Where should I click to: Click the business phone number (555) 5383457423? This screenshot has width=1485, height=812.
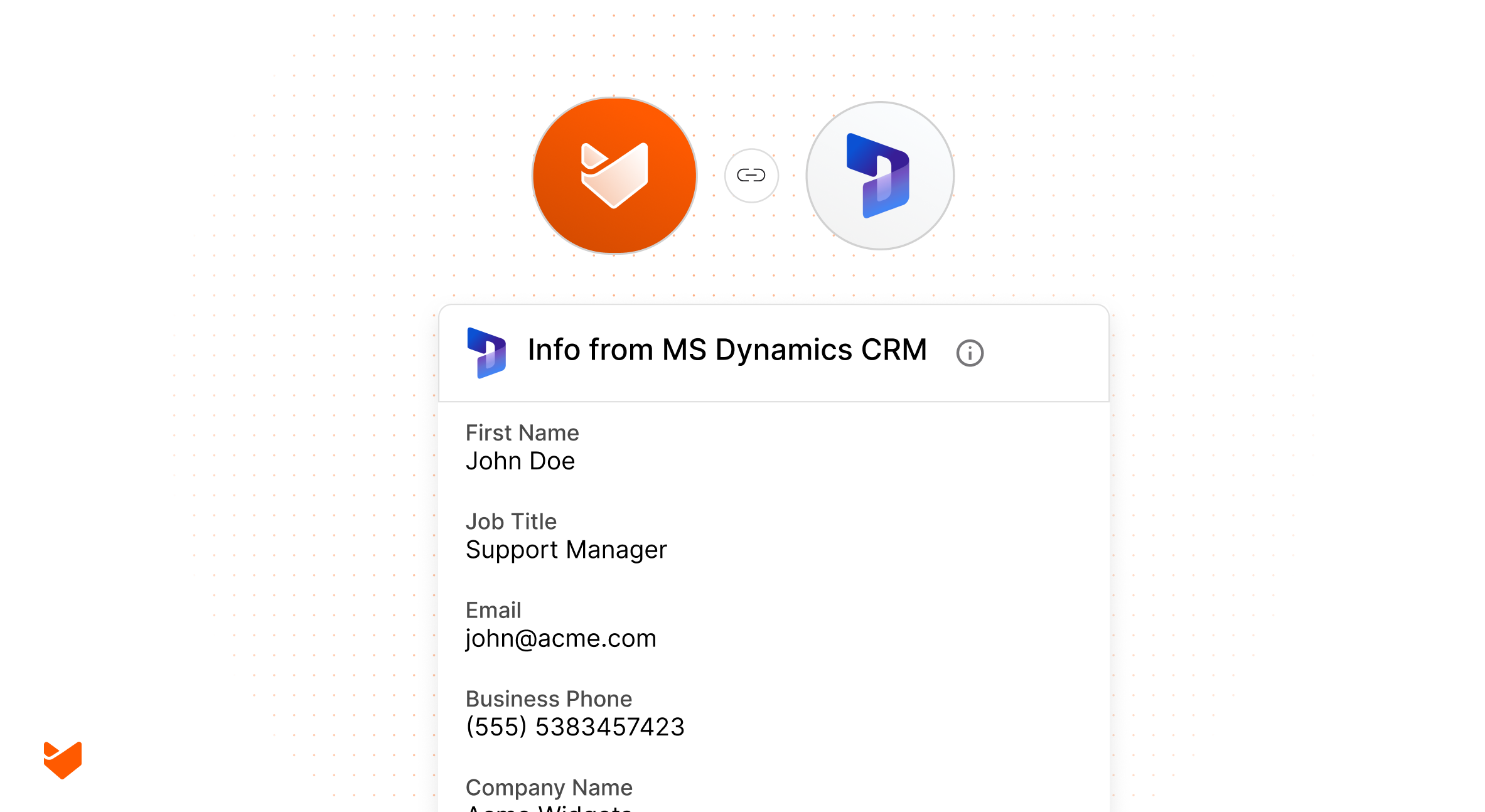575,727
